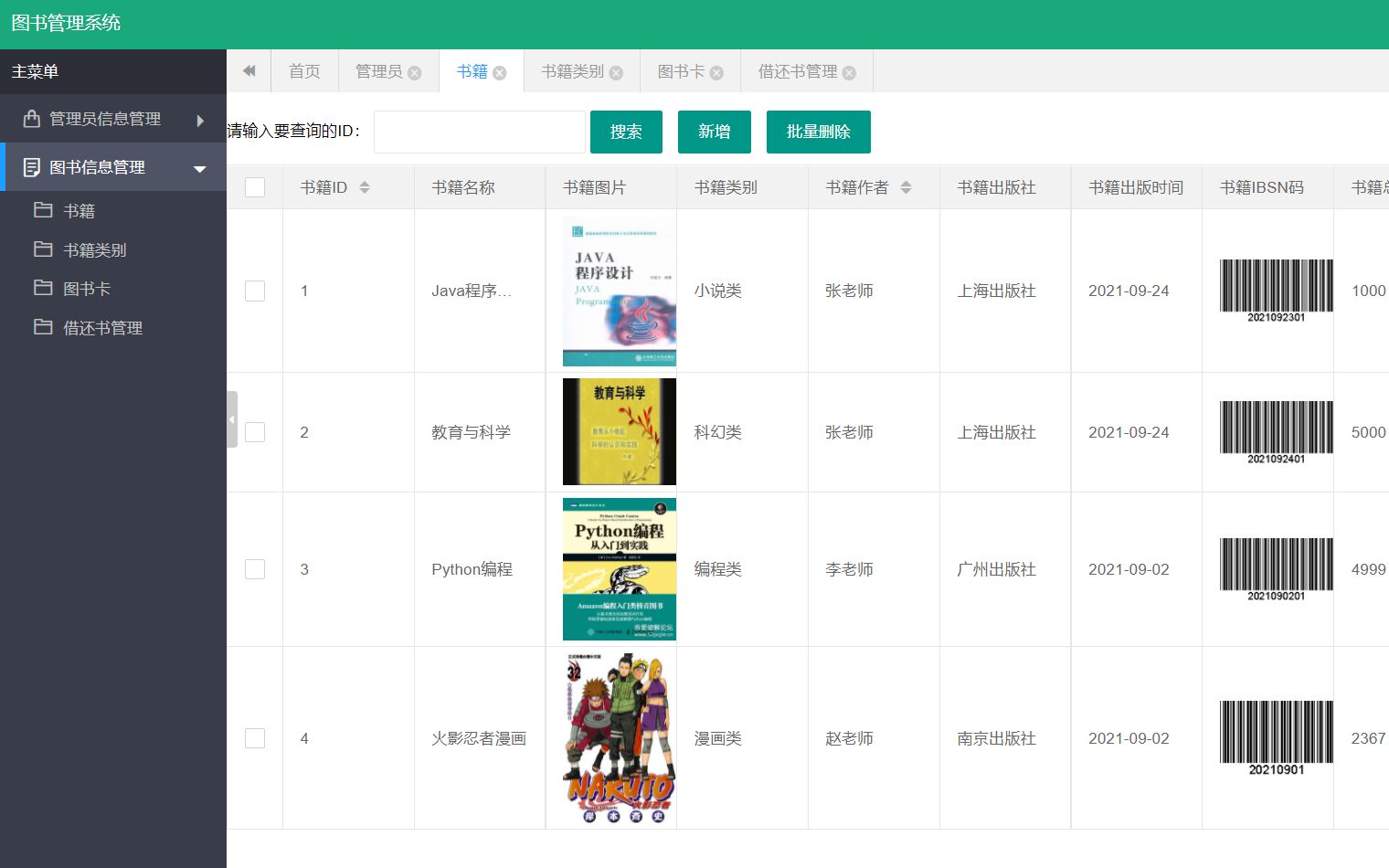Check the row checkbox for Java程序设计
1389x868 pixels.
tap(254, 291)
